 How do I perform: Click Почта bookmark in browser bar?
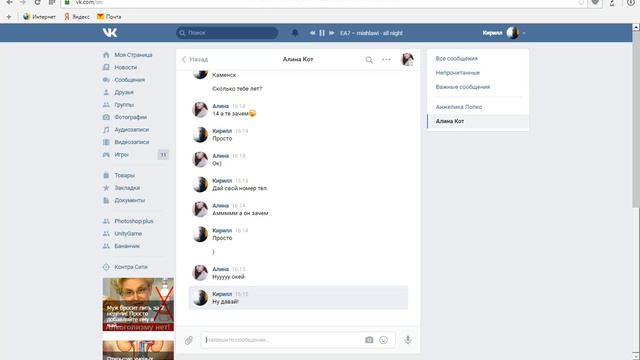pos(109,17)
